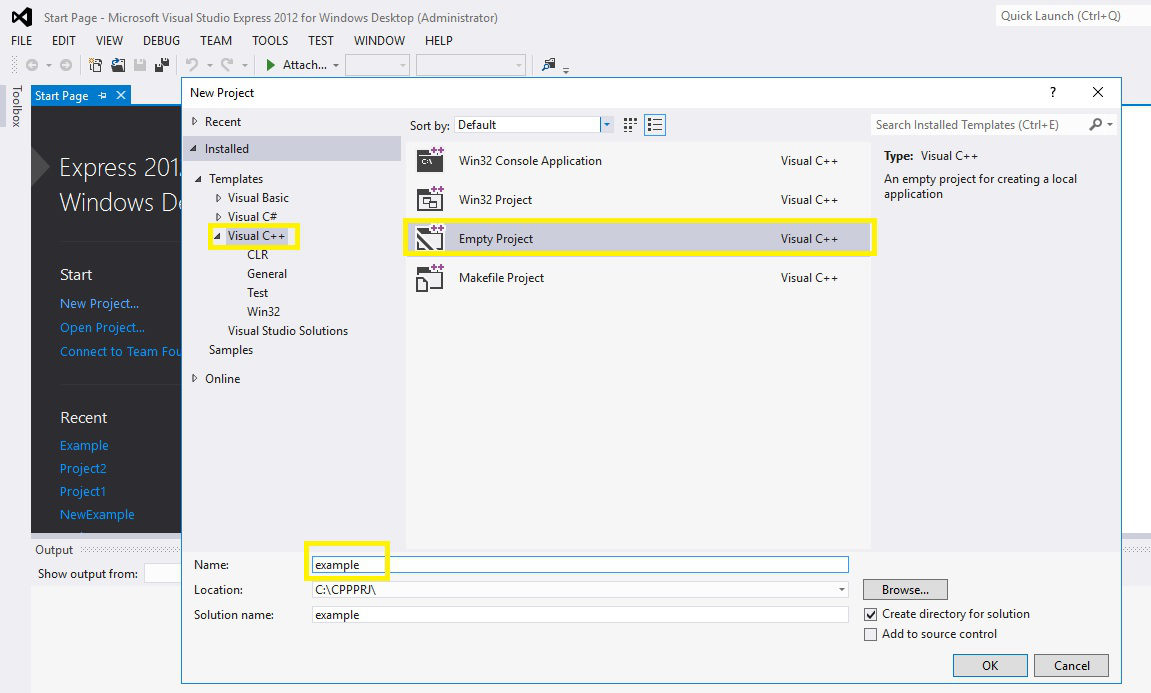
Task: Open recent project Project2
Action: click(x=83, y=468)
